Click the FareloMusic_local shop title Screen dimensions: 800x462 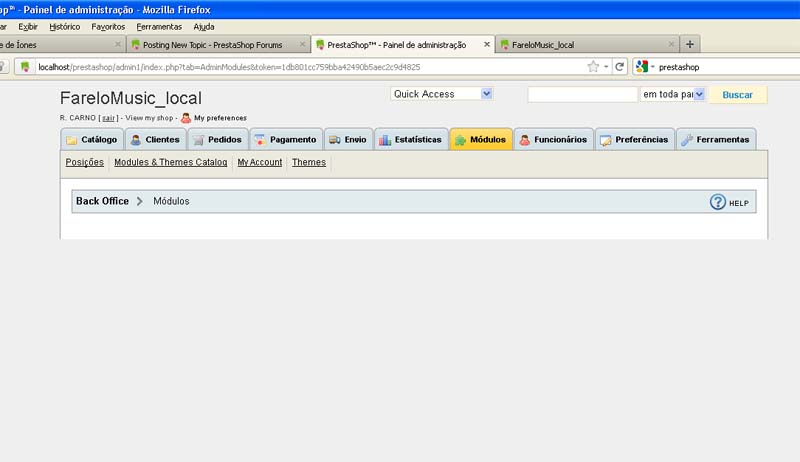click(131, 98)
